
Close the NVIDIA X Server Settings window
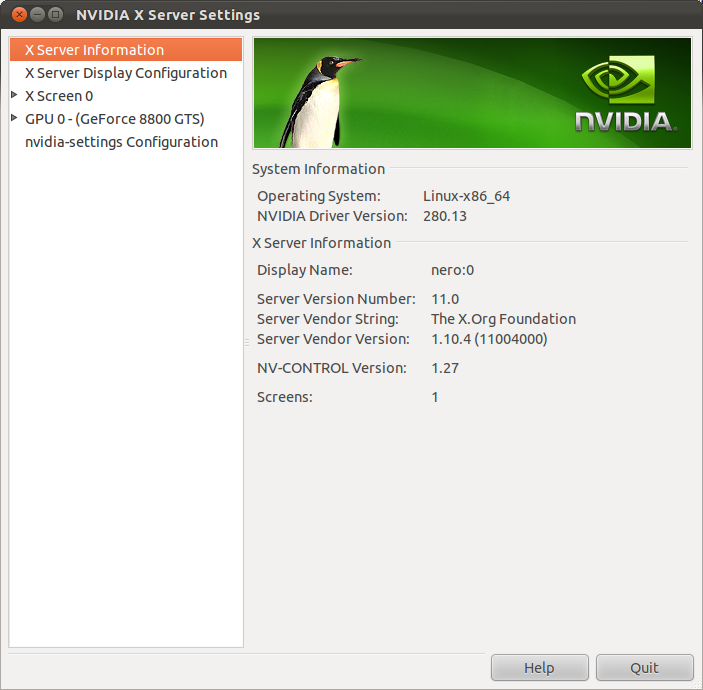click(x=19, y=15)
